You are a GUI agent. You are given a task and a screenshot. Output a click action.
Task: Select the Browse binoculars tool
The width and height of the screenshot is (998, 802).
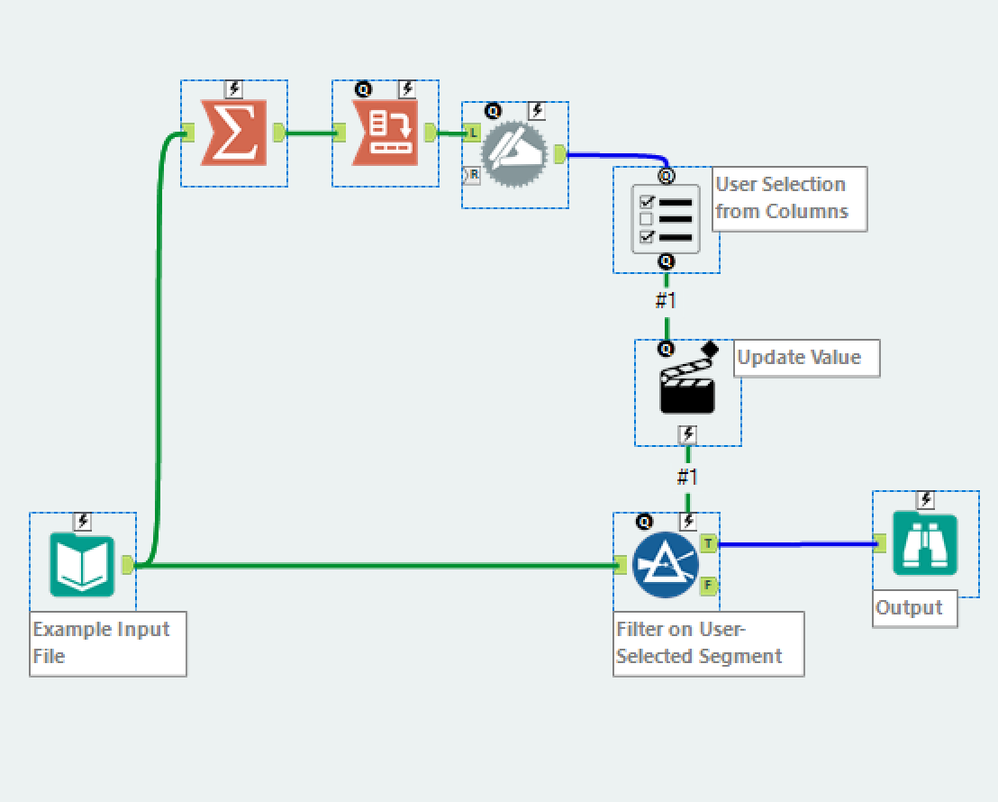[925, 543]
